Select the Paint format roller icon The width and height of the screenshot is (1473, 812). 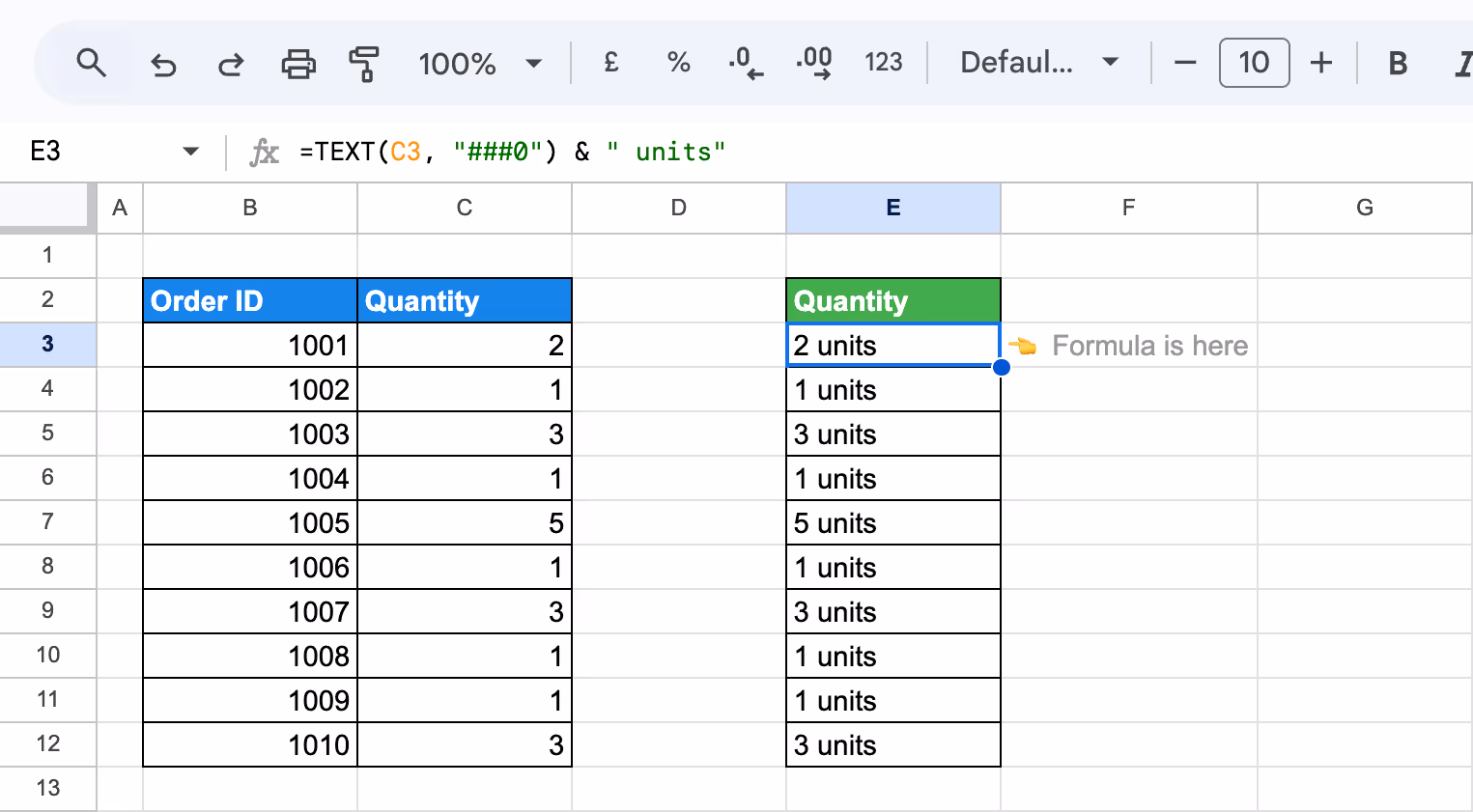[364, 64]
